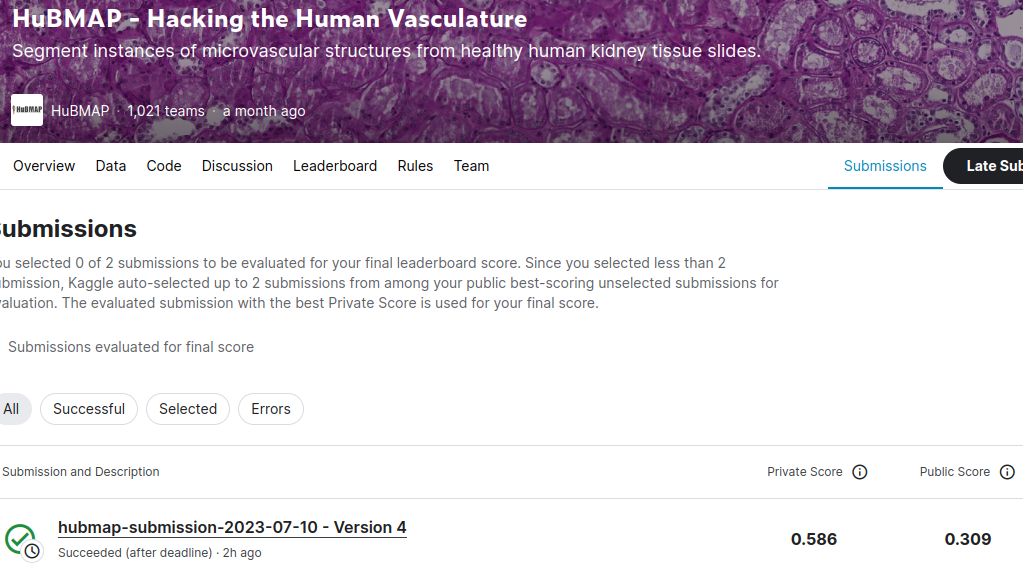Show only Selected submissions
Image resolution: width=1023 pixels, height=576 pixels.
coord(187,408)
